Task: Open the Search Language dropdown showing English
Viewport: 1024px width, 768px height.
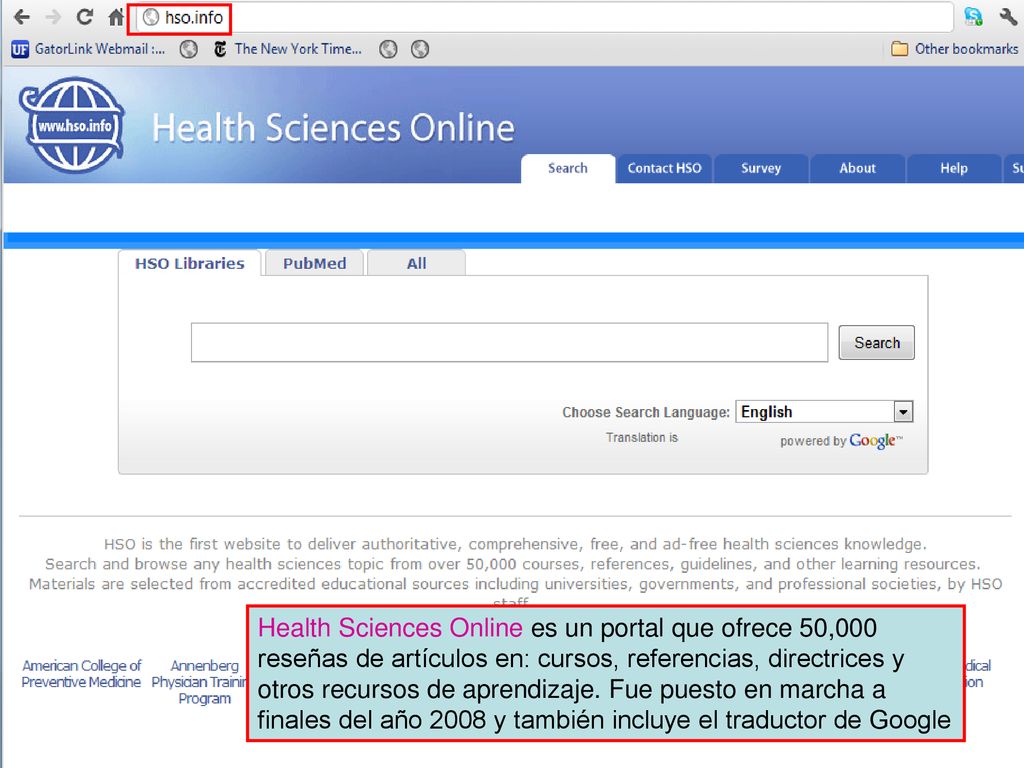Action: 824,411
